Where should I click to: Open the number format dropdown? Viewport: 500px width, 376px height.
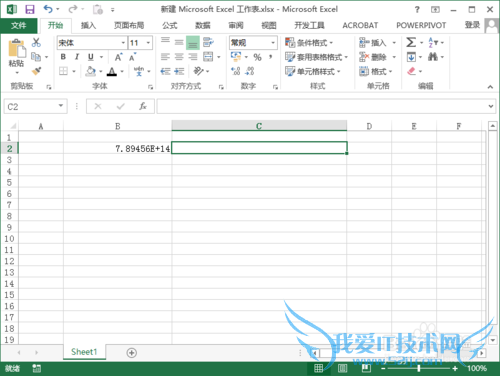tap(273, 43)
